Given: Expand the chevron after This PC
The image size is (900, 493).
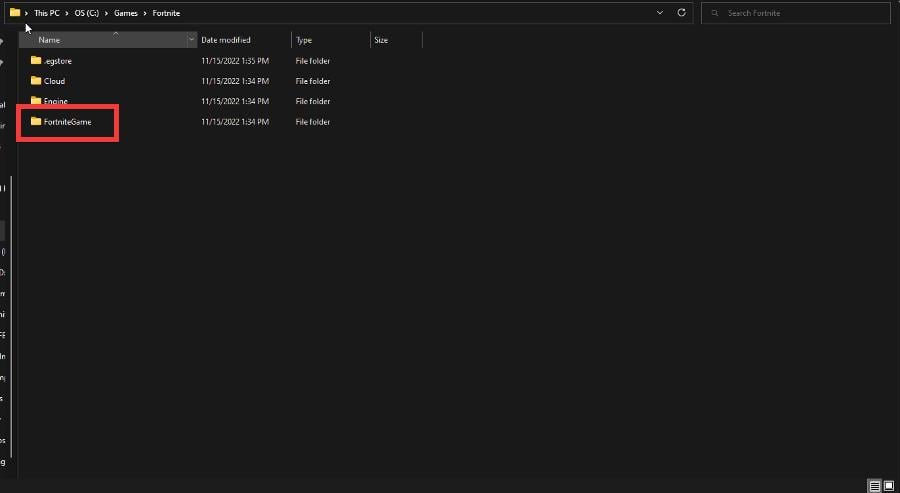Looking at the screenshot, I should tap(67, 13).
